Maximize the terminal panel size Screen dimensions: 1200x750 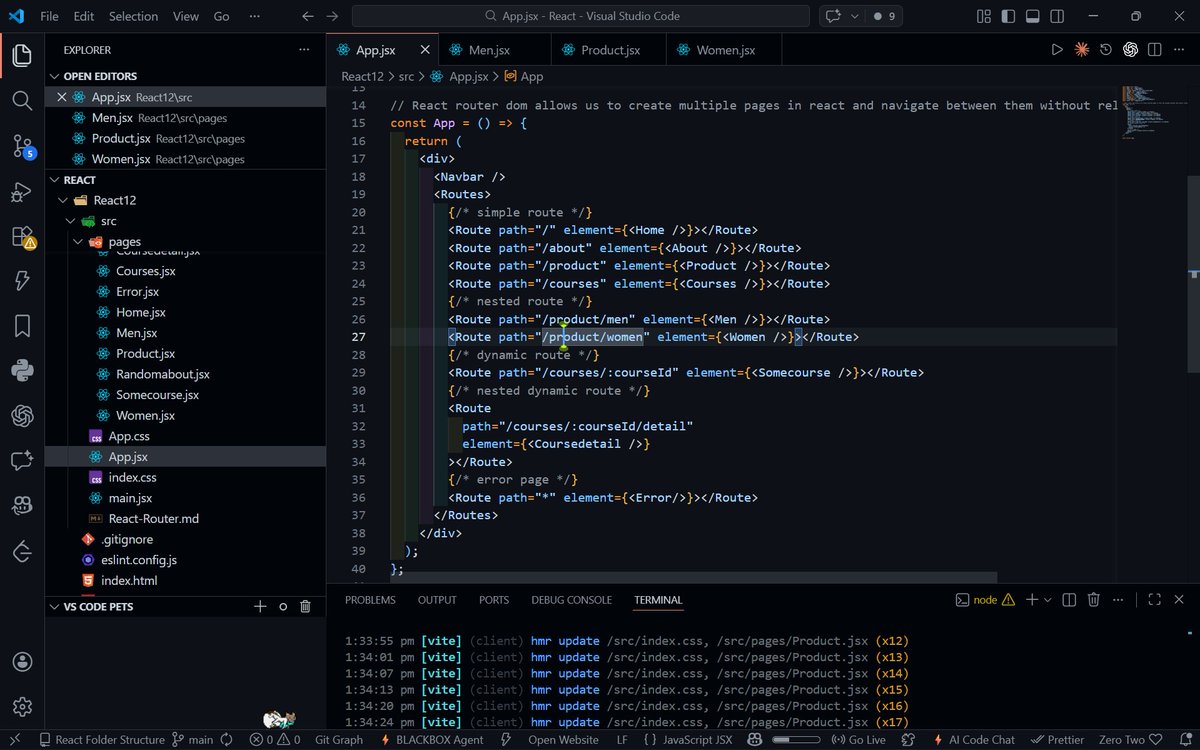pyautogui.click(x=1154, y=600)
